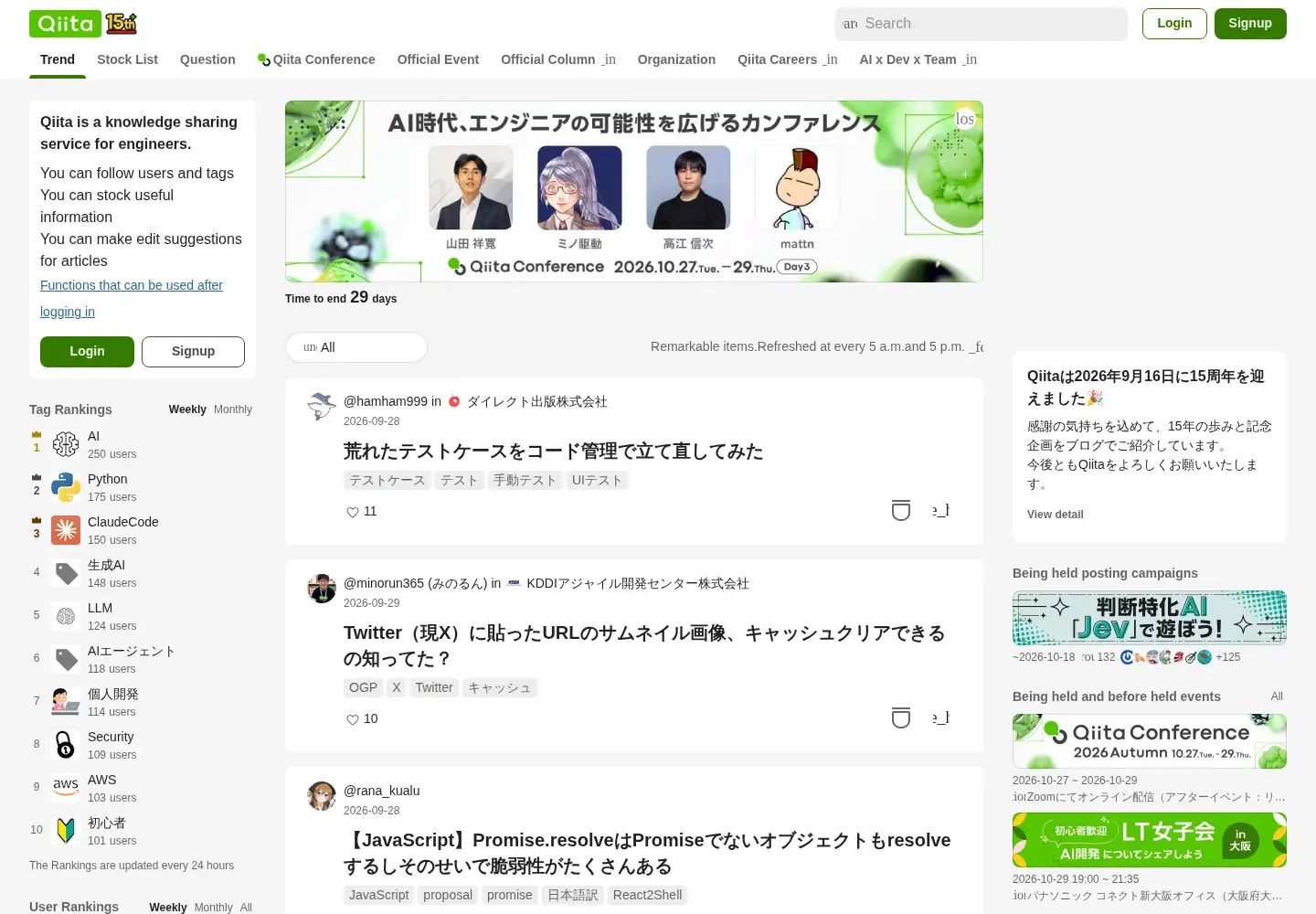Click the LLM tag icon
The height and width of the screenshot is (914, 1316).
[x=66, y=616]
